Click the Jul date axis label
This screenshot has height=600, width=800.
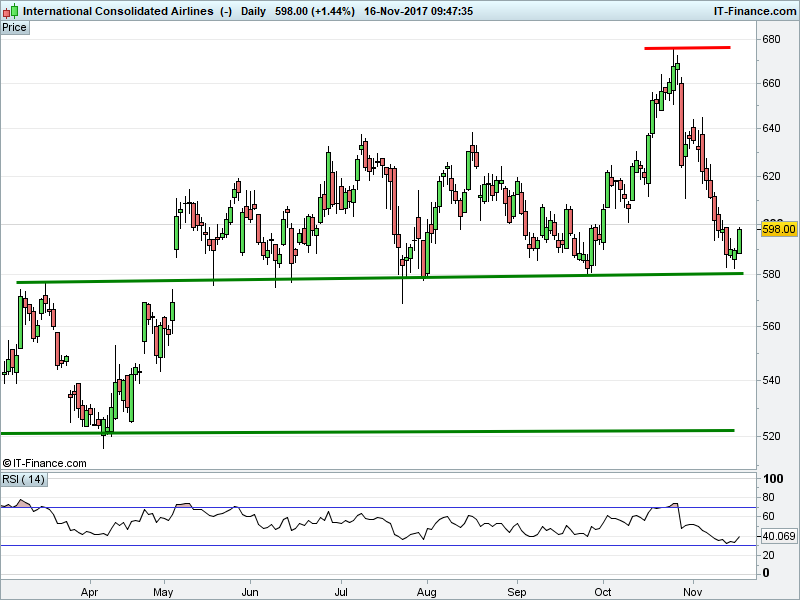pos(341,592)
